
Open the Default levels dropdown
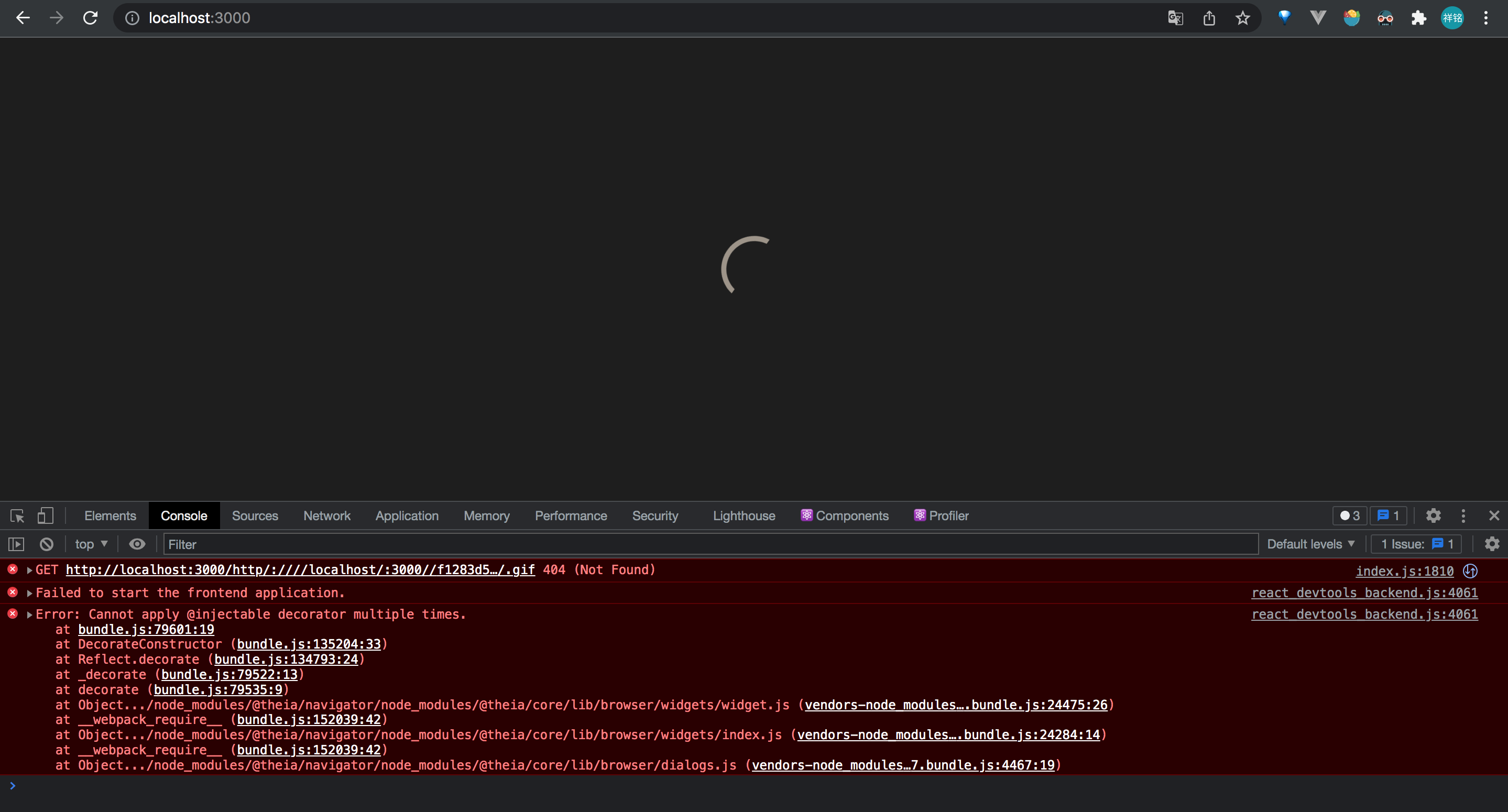click(x=1309, y=544)
